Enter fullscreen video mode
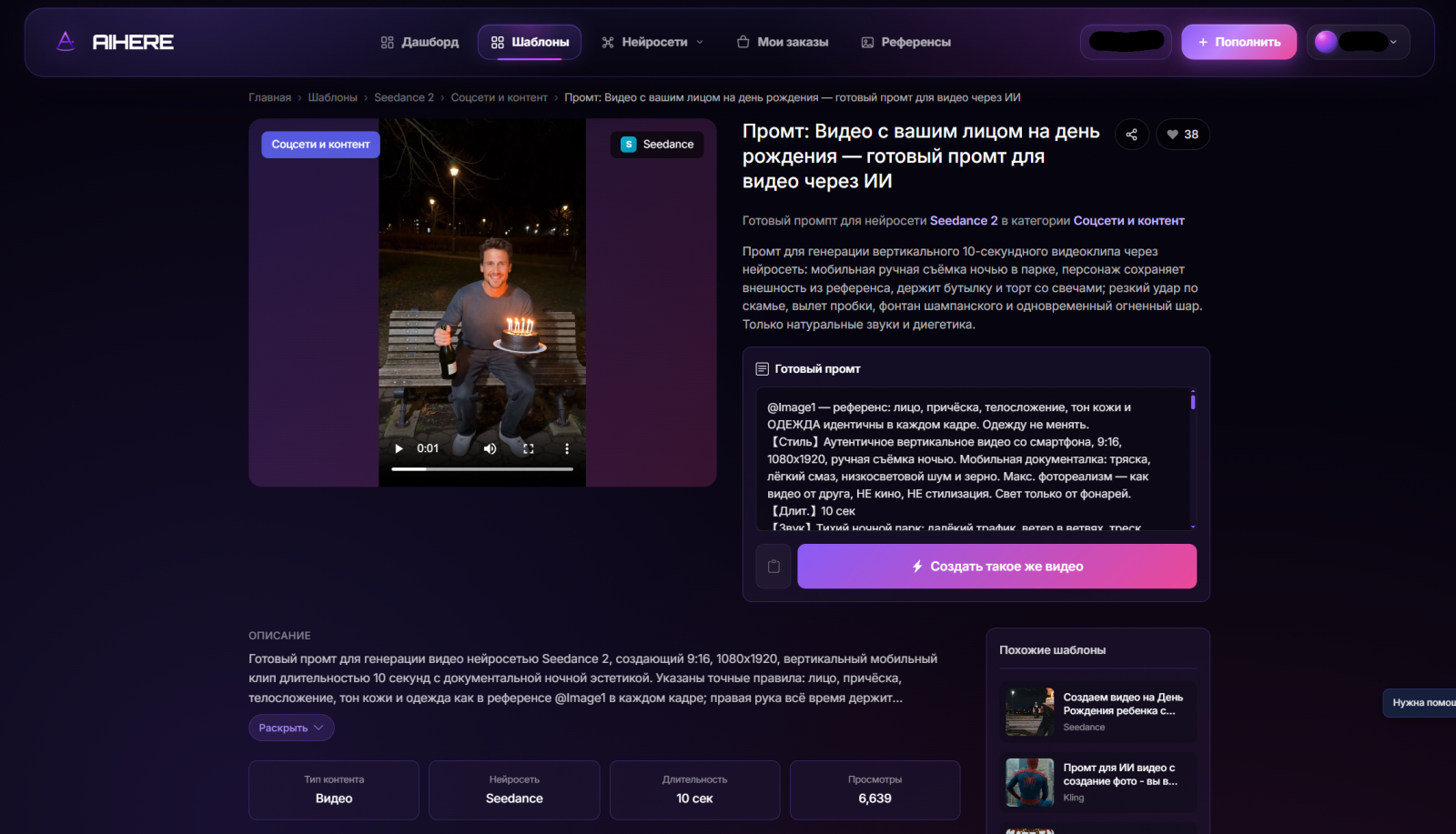This screenshot has height=834, width=1456. [529, 448]
